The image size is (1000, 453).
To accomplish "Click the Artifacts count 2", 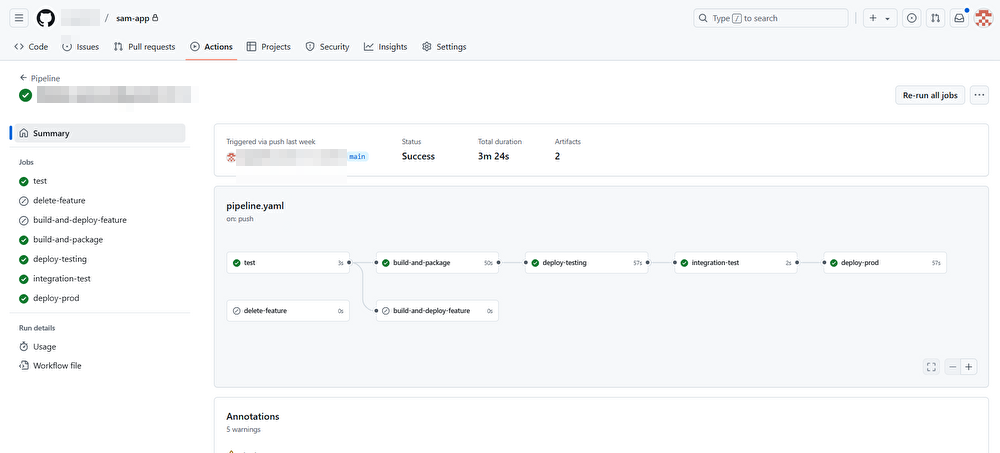I will 557,156.
